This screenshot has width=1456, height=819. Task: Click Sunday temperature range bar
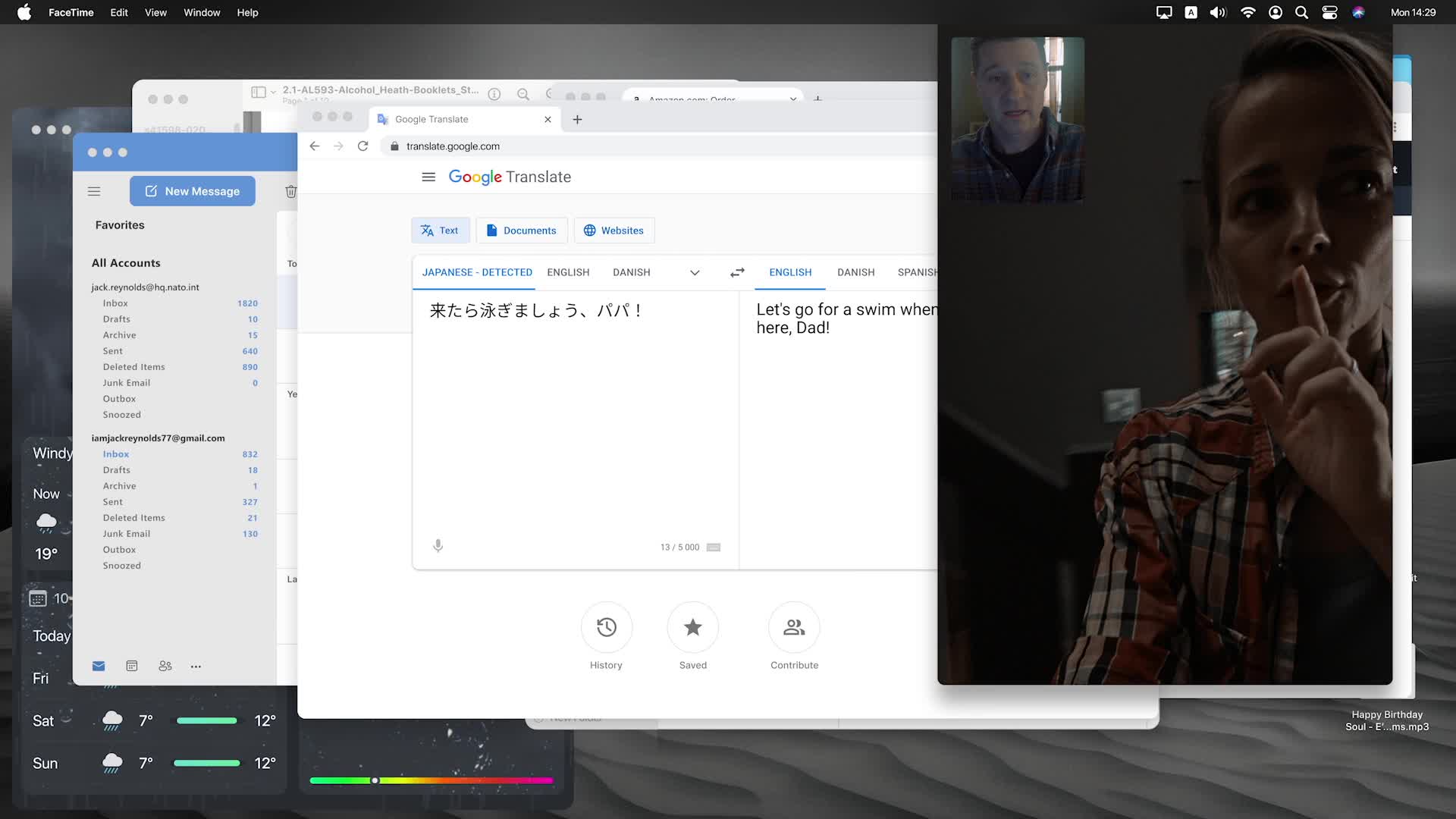click(206, 763)
